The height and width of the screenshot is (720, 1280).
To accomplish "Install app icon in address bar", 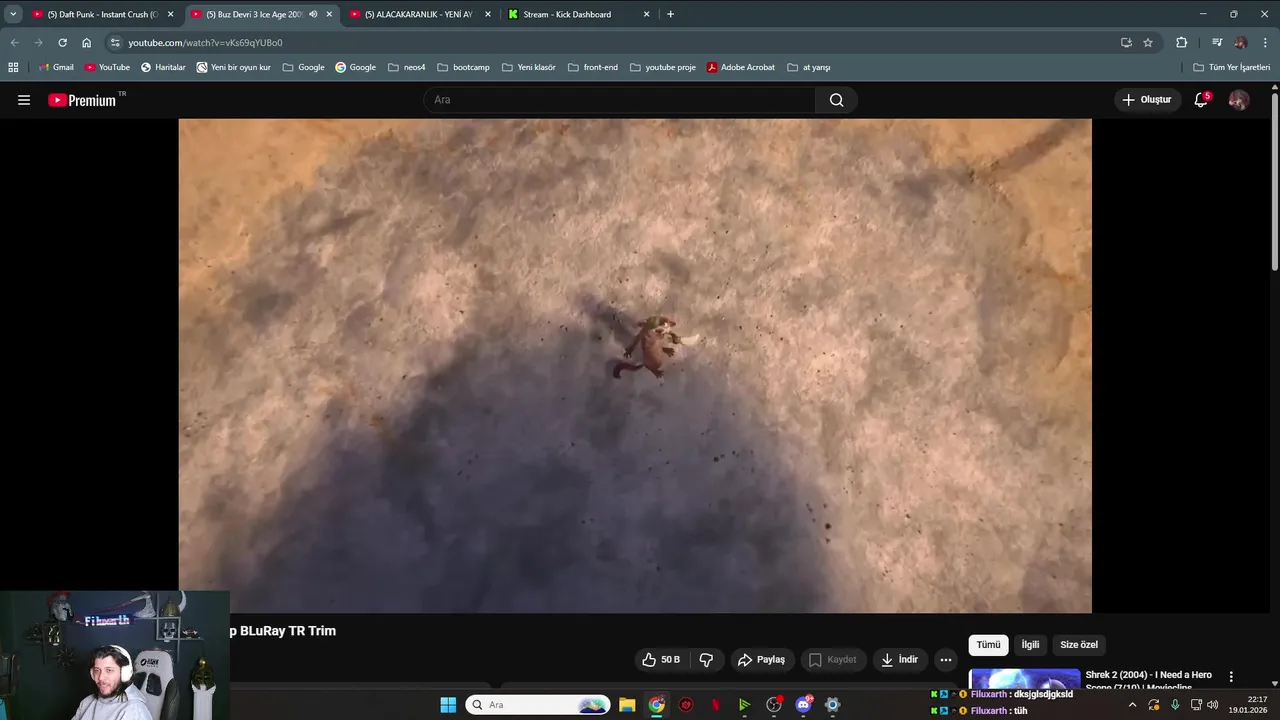I will pos(1126,43).
